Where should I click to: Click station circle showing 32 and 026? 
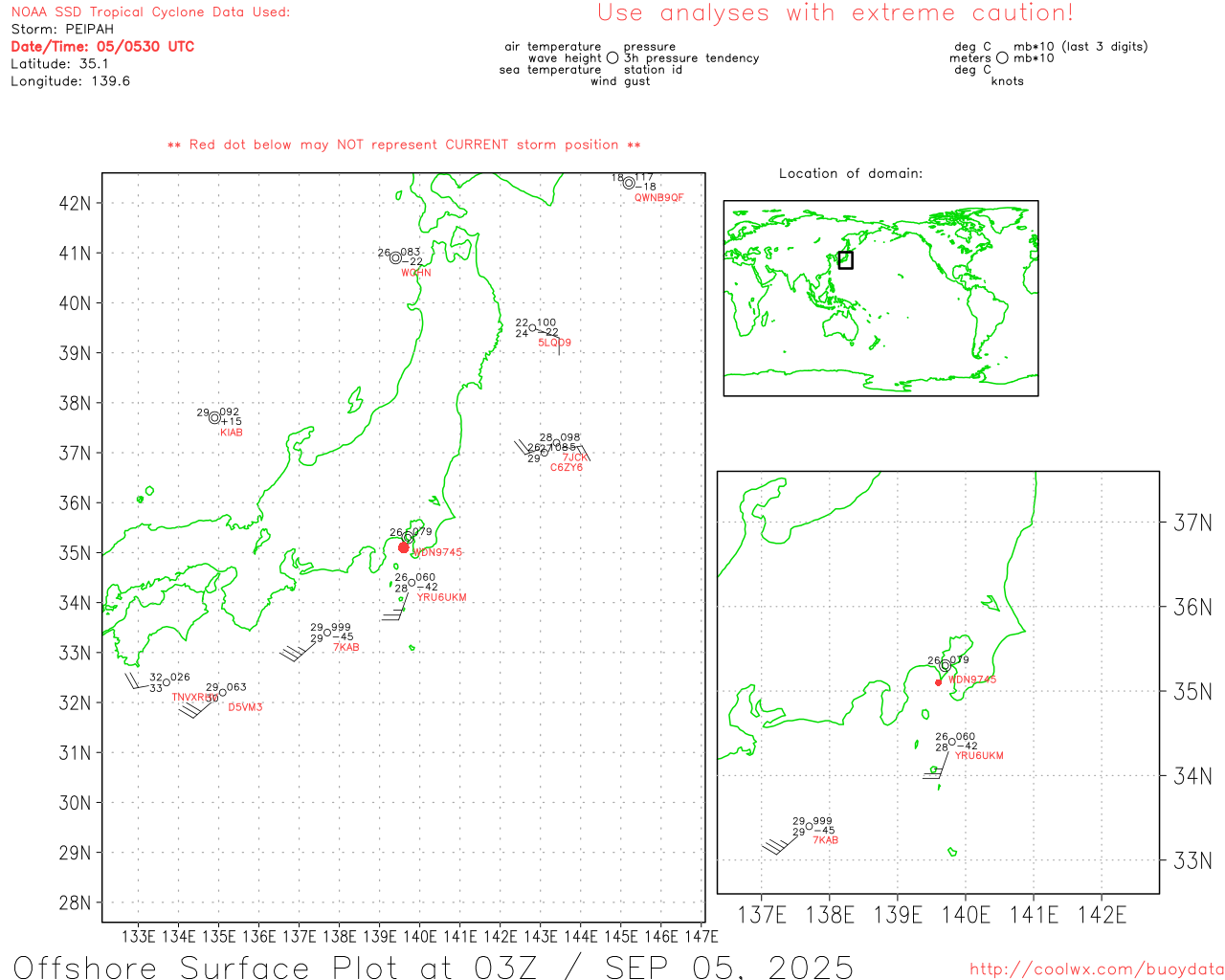167,682
